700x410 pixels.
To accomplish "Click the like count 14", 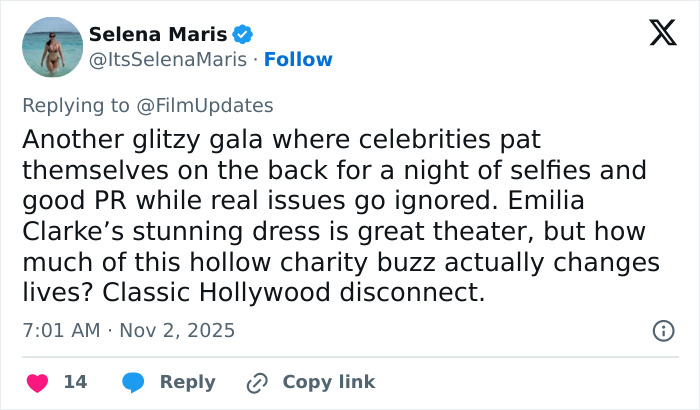I will (x=74, y=382).
